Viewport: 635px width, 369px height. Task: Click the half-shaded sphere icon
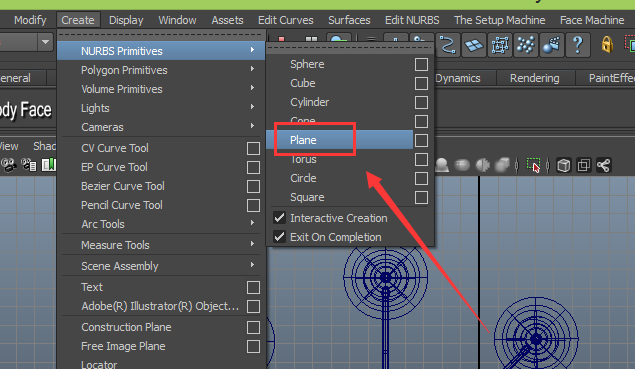click(482, 165)
